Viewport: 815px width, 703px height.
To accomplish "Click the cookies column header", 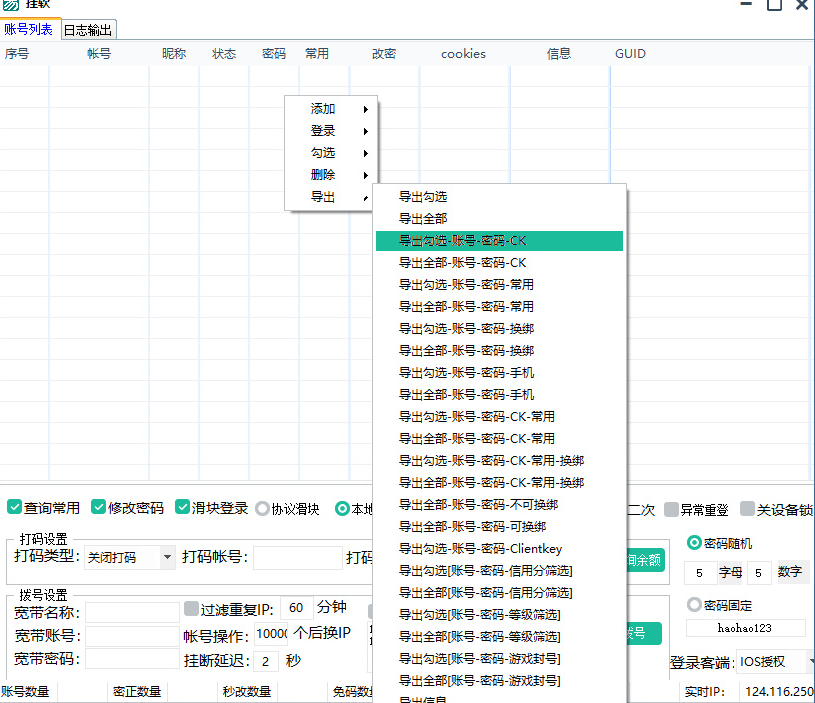I will tap(463, 54).
